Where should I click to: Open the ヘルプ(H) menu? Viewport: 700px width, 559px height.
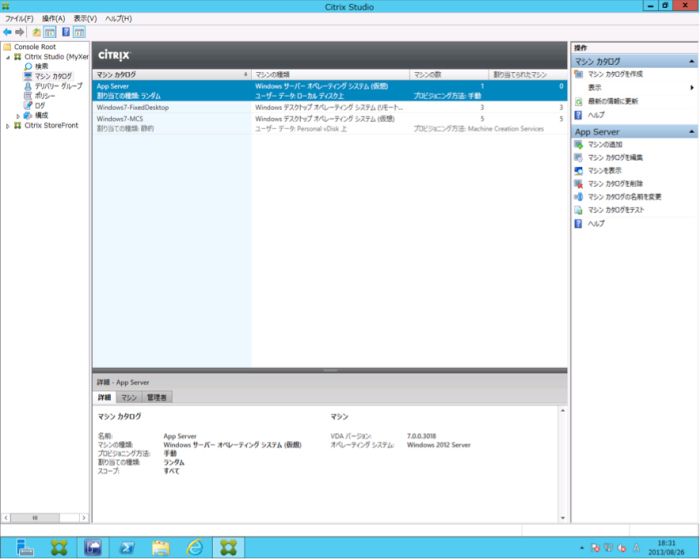pos(118,18)
